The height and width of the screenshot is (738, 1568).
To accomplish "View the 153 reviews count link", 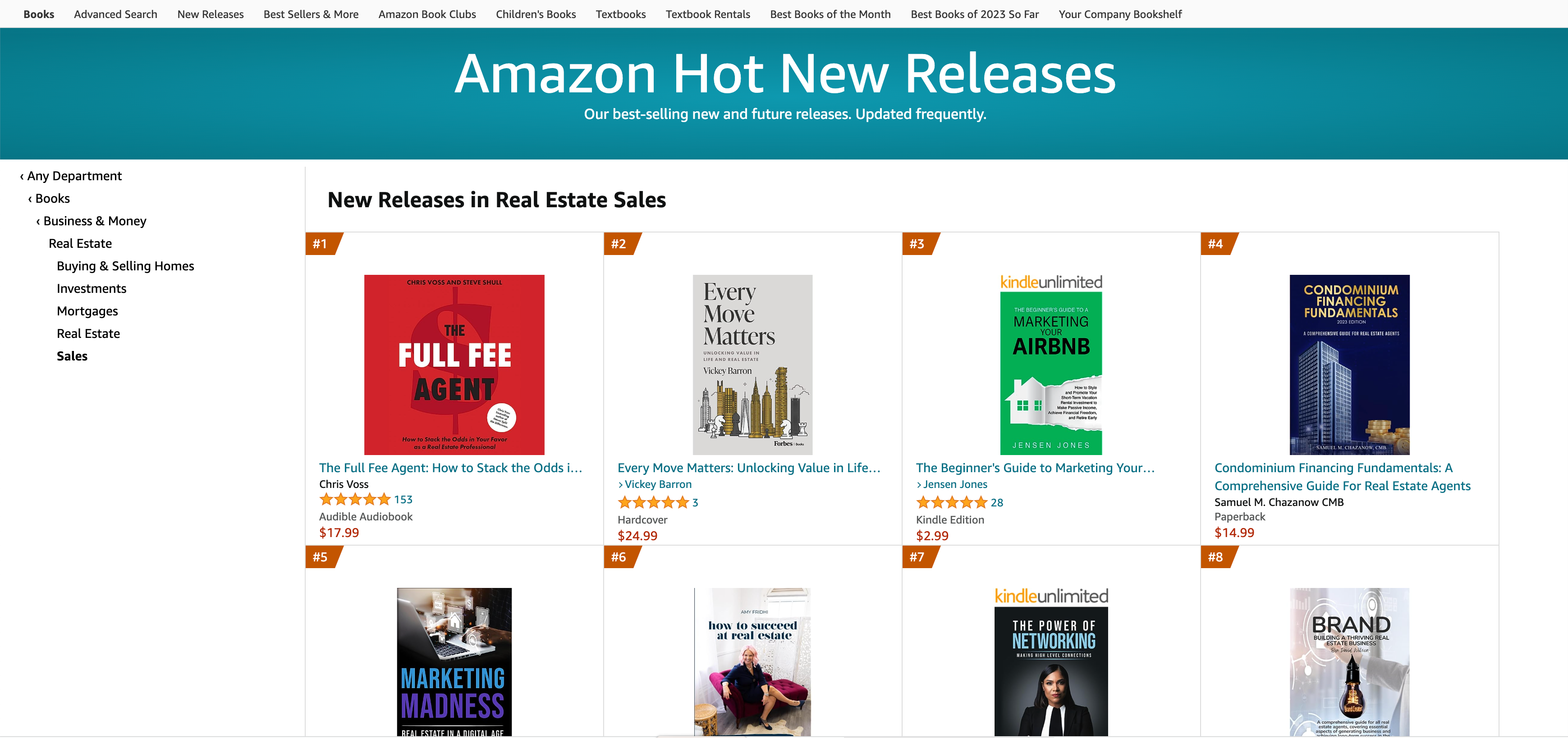I will pyautogui.click(x=403, y=500).
